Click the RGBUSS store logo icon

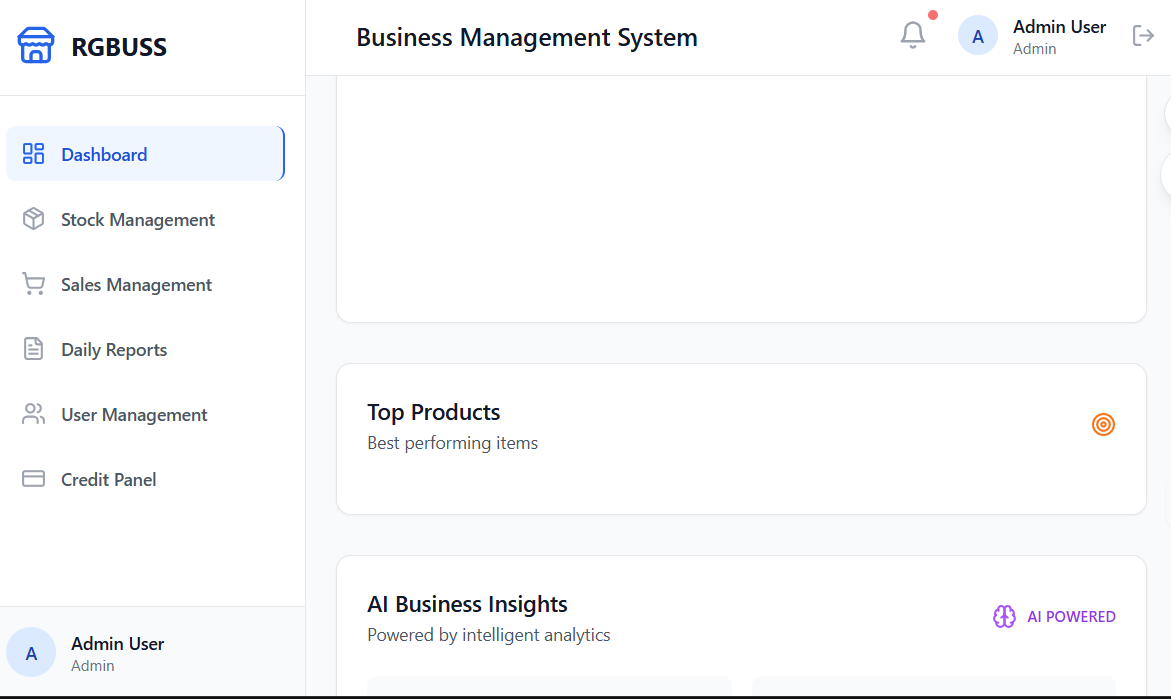pos(36,46)
